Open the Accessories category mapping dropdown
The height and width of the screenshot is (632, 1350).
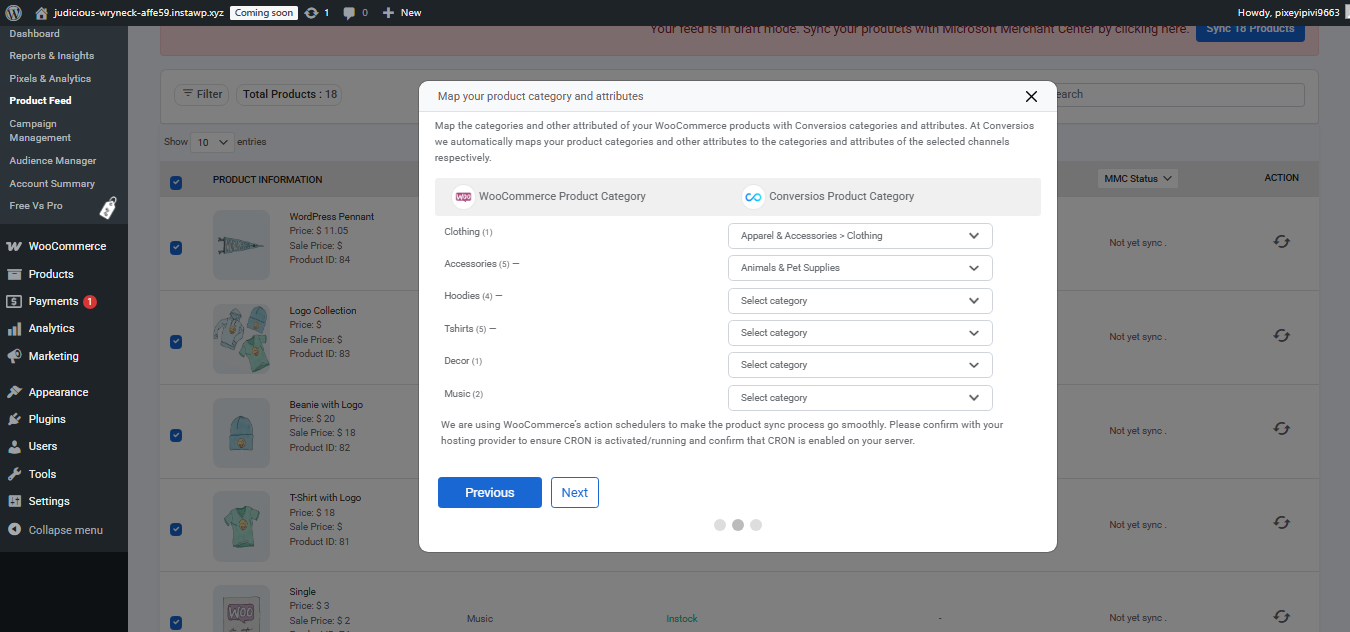pos(860,268)
